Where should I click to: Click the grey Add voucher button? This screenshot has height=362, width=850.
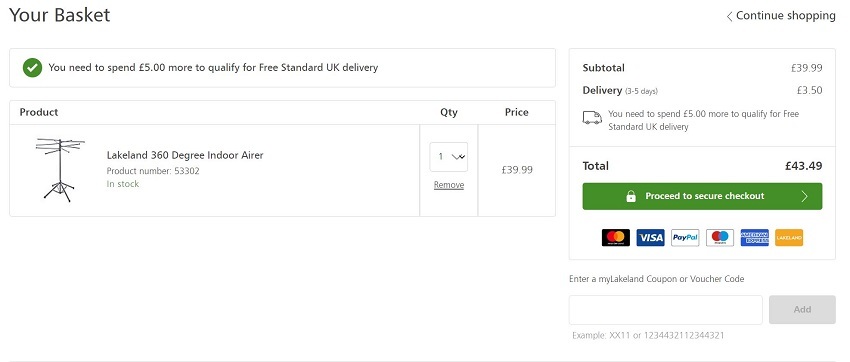coord(802,309)
